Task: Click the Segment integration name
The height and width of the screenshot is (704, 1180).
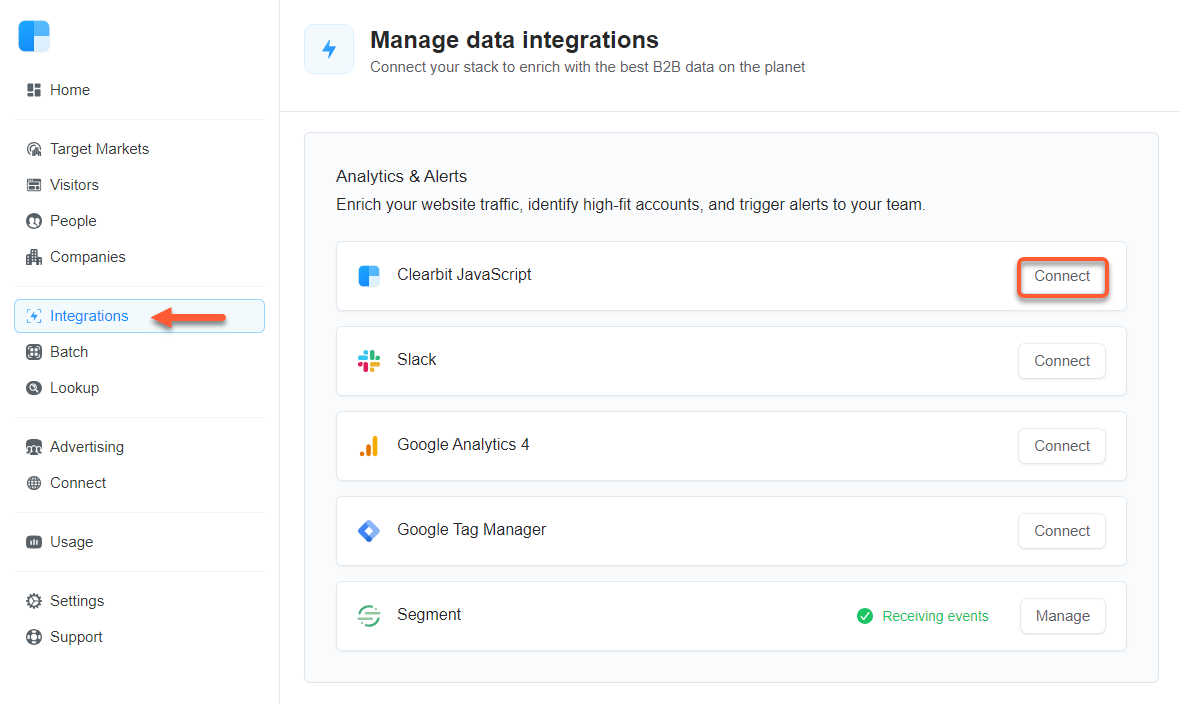Action: coord(429,615)
